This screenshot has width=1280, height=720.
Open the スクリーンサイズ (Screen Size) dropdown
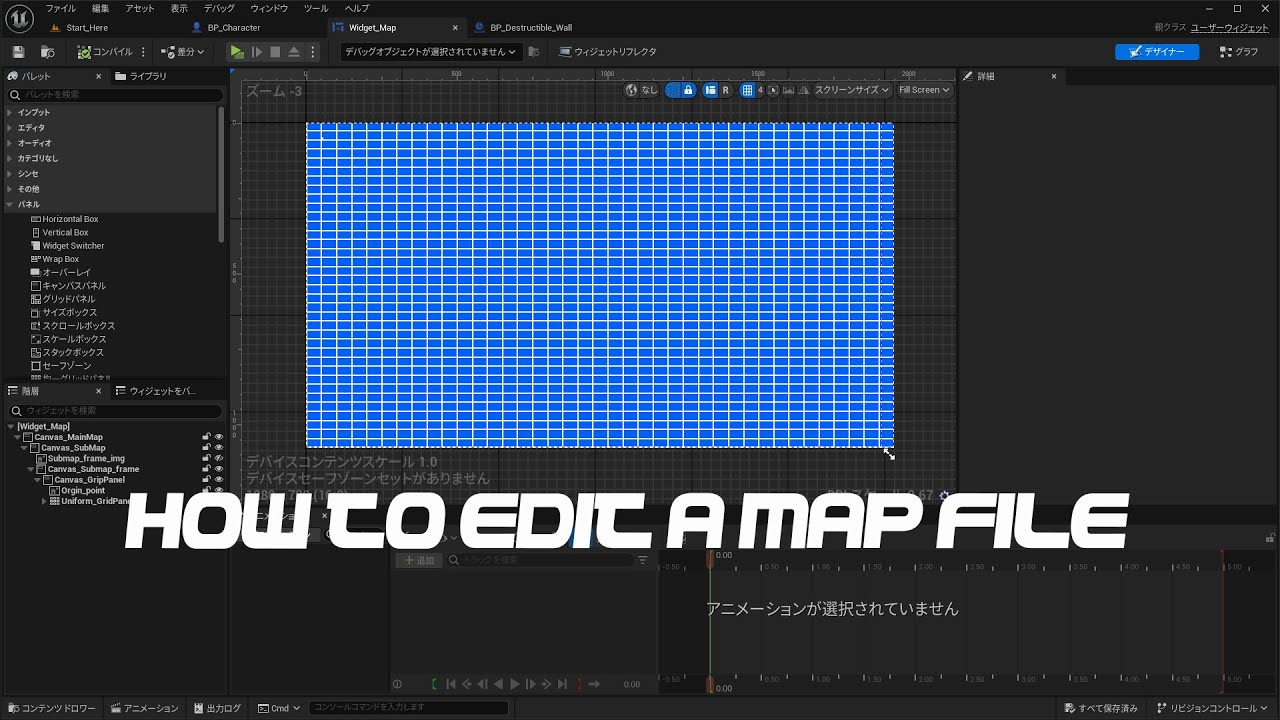click(852, 90)
